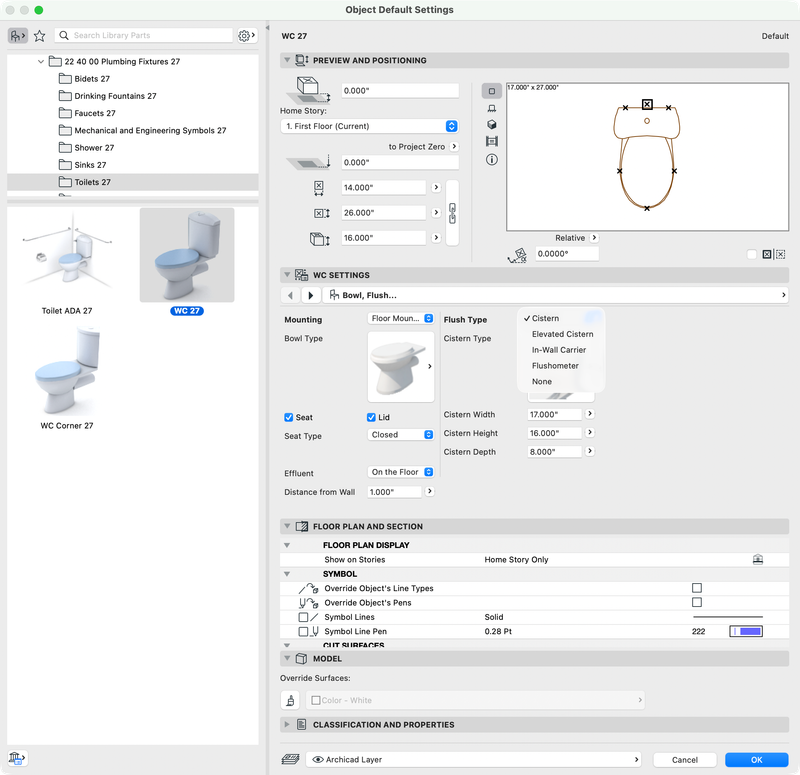Open favorites star icon

(39, 36)
